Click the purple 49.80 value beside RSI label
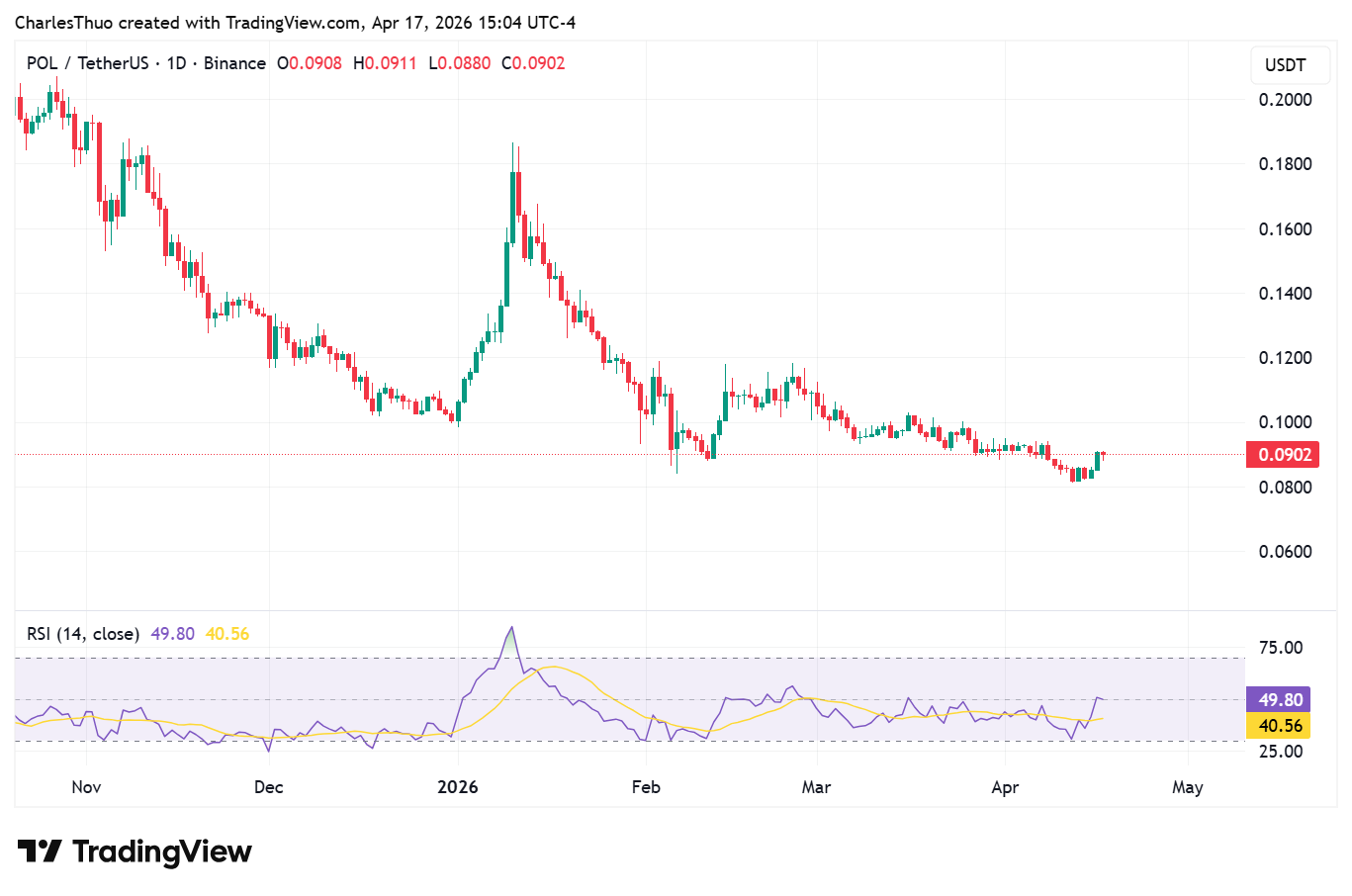The height and width of the screenshot is (896, 1352). [172, 634]
